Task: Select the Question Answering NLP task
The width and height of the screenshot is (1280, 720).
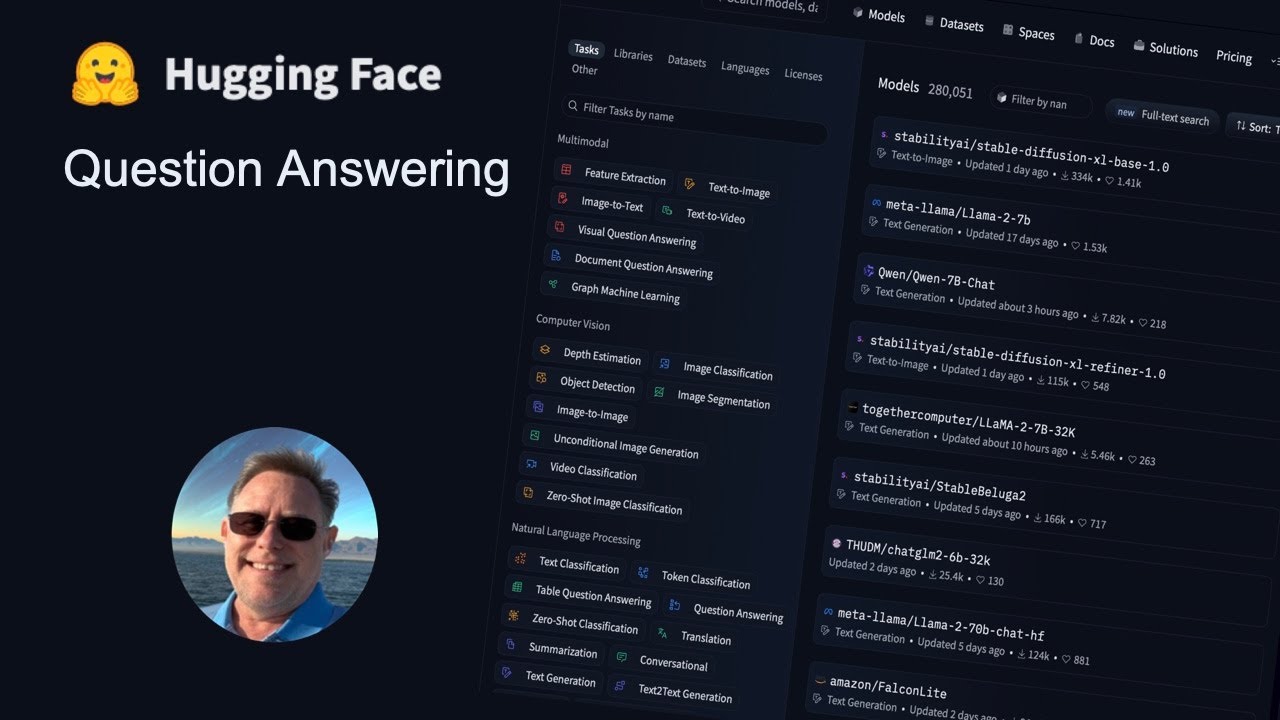Action: click(x=727, y=609)
